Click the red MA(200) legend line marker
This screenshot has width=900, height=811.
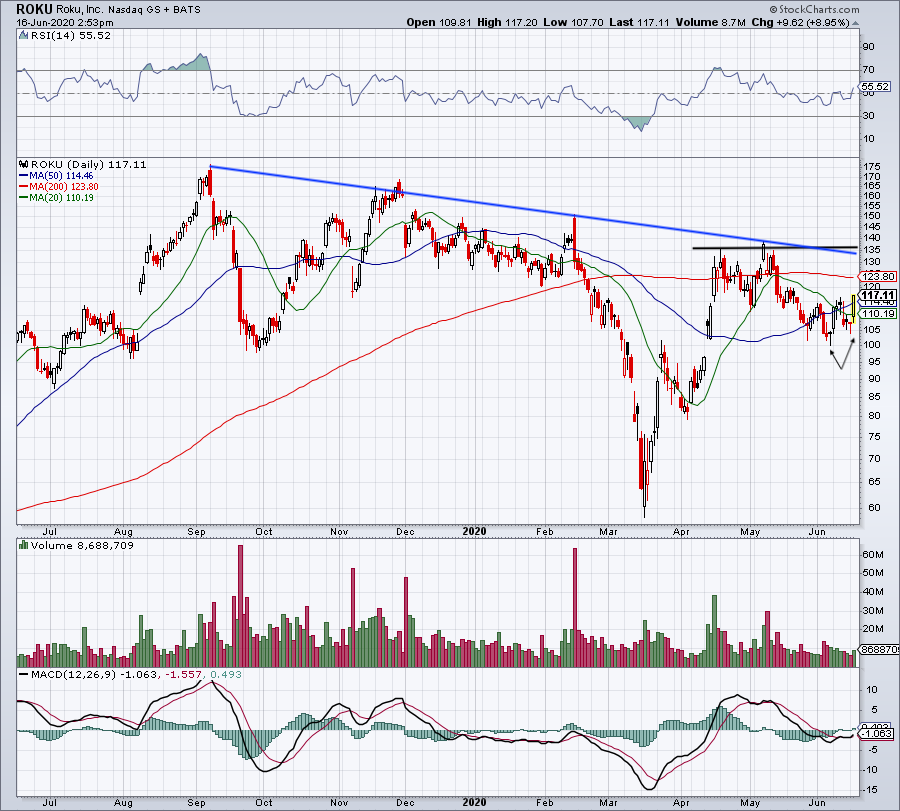click(23, 187)
